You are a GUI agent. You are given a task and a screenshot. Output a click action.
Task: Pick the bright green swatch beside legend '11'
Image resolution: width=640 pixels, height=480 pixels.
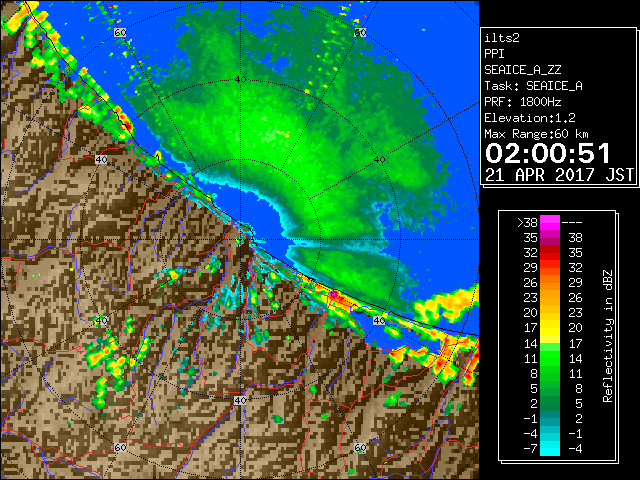550,358
